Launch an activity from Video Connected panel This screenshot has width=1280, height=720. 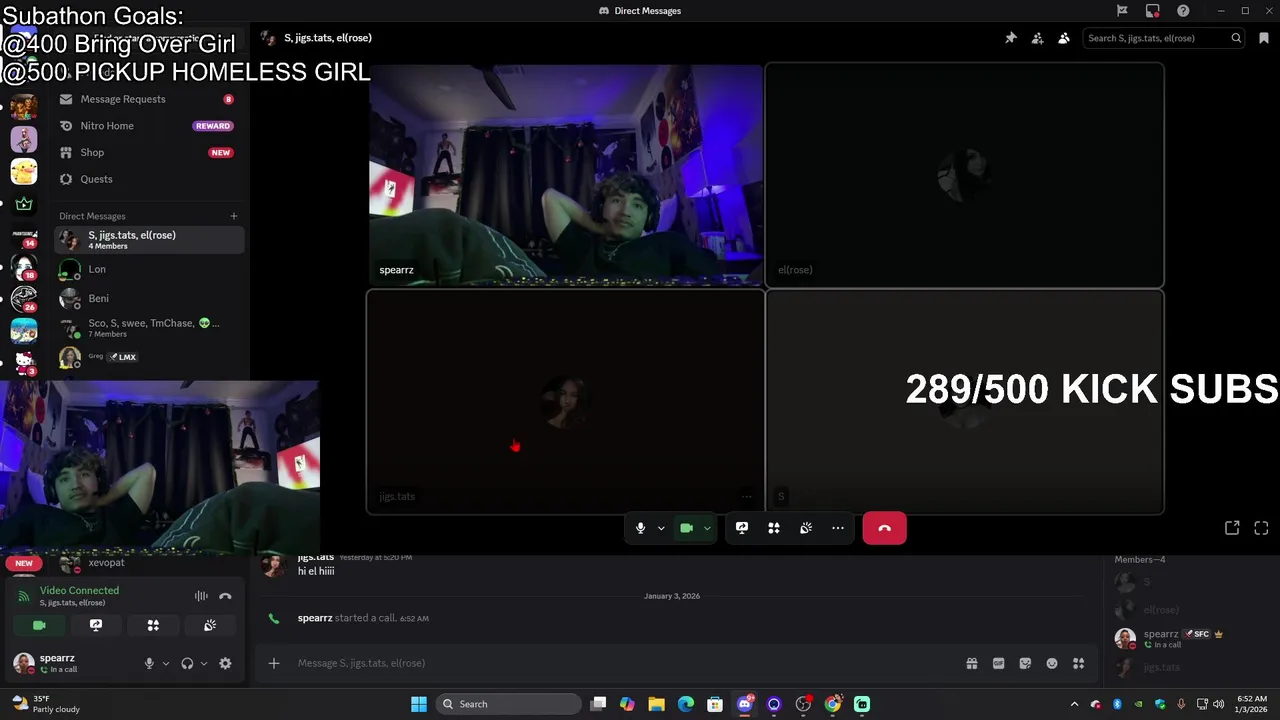click(x=153, y=625)
